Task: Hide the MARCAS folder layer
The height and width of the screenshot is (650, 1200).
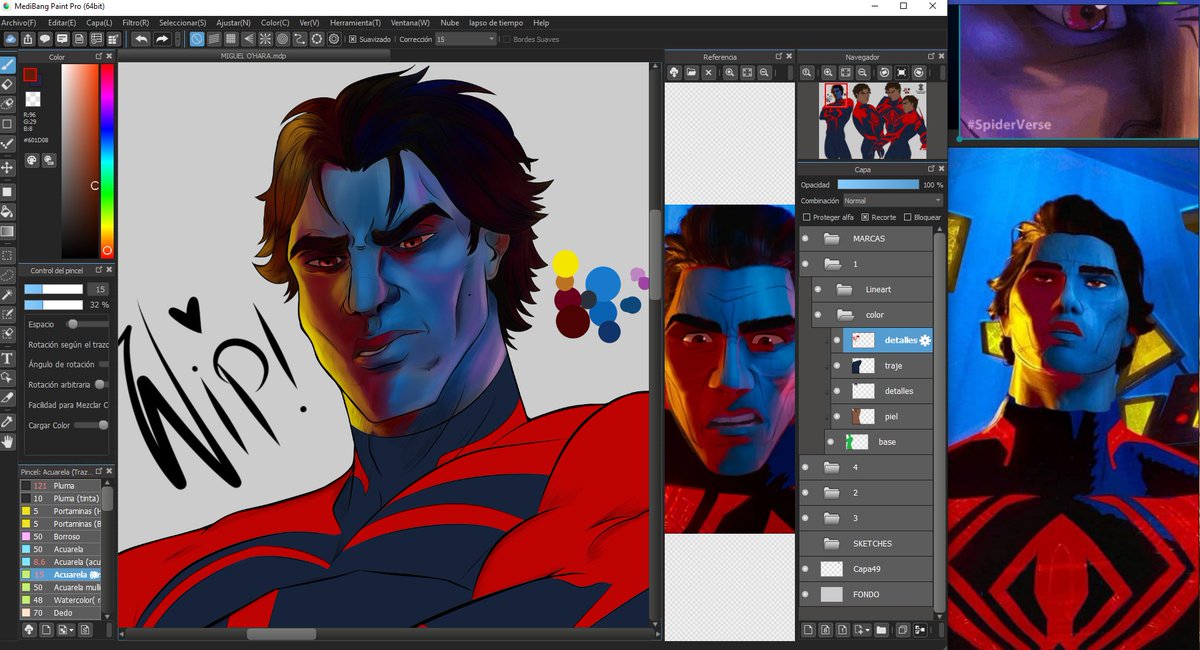Action: pyautogui.click(x=805, y=239)
